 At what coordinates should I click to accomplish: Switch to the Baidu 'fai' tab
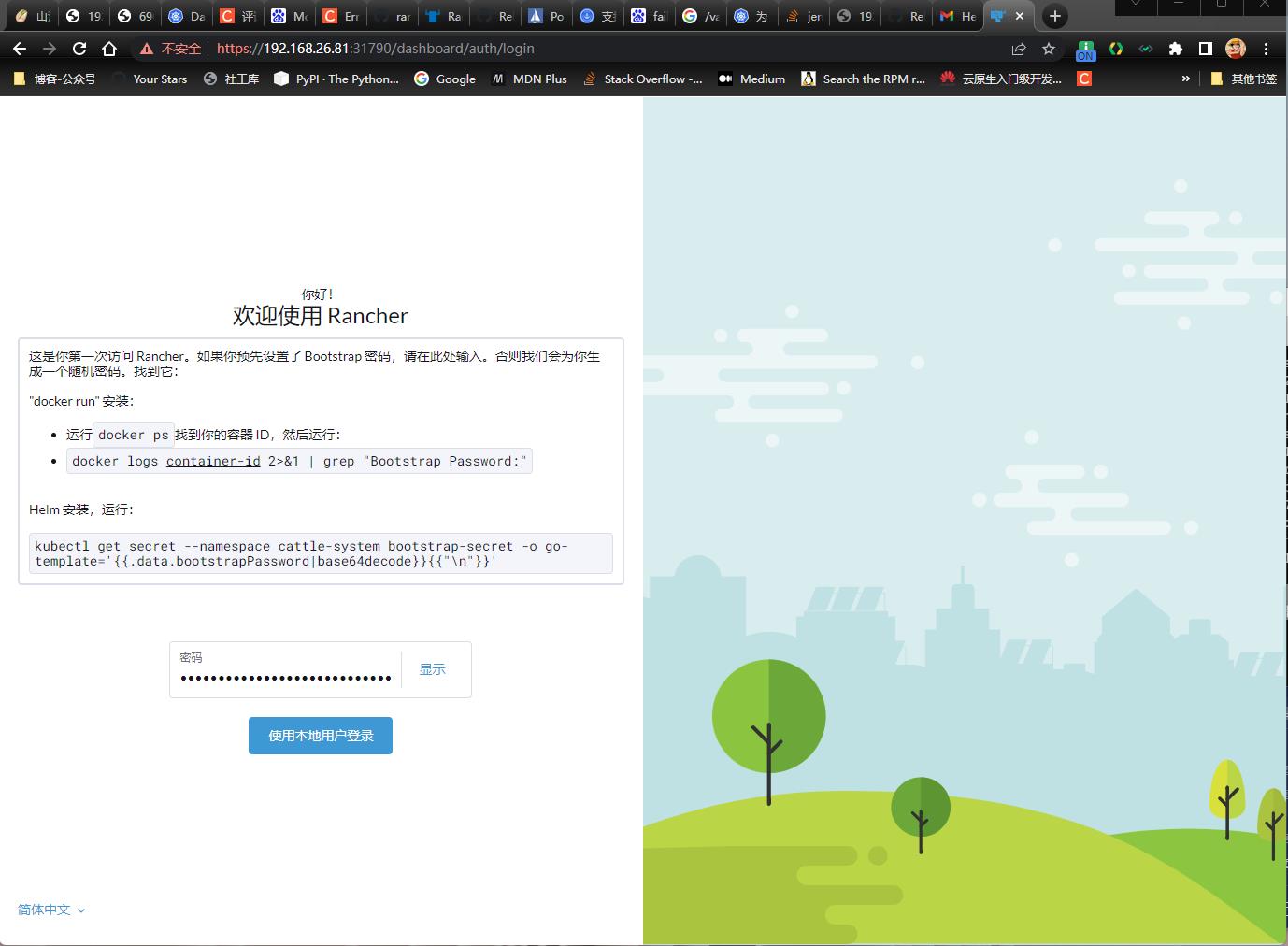[650, 16]
